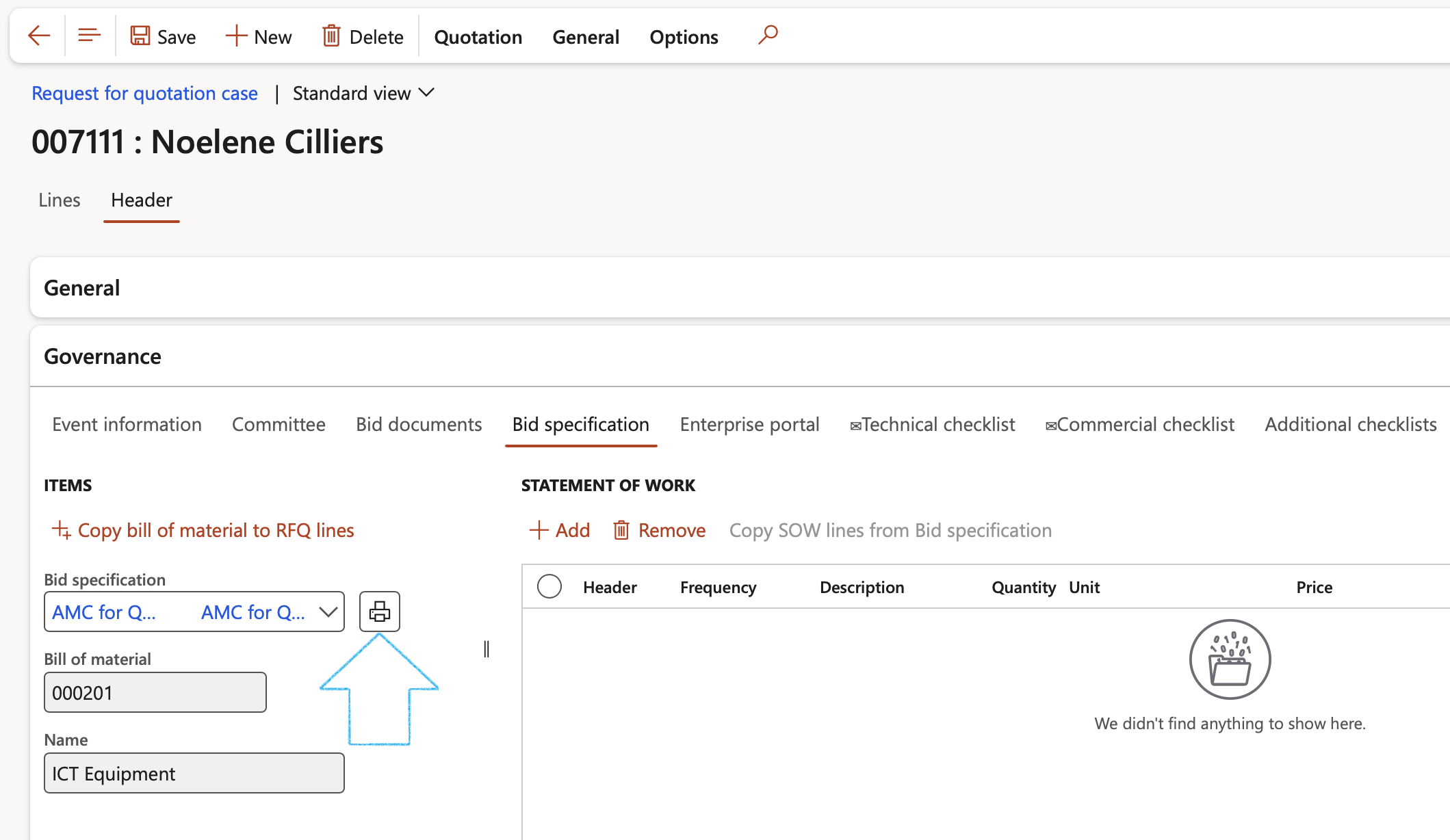
Task: Open the Bid specification combo box arrow
Action: click(328, 612)
